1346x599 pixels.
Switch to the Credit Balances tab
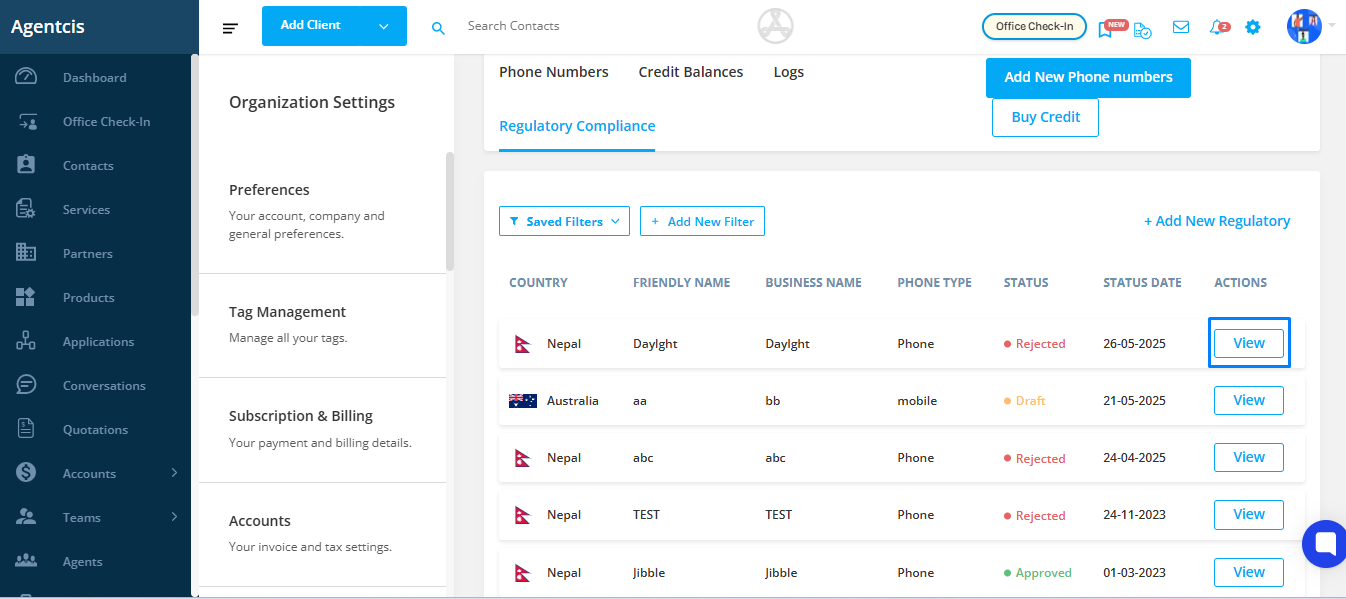click(x=691, y=72)
